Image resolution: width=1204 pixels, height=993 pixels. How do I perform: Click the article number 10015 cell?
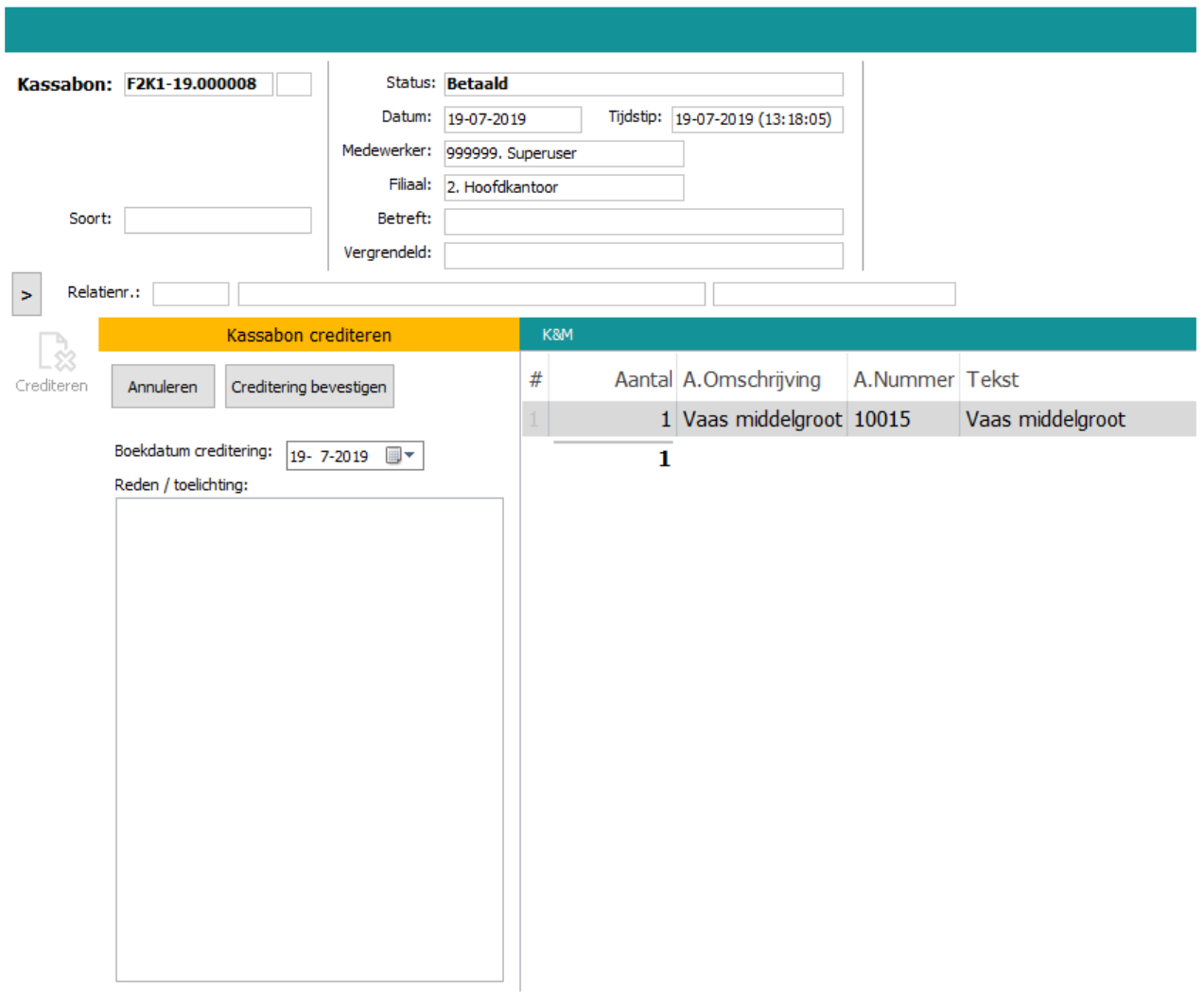(x=881, y=419)
